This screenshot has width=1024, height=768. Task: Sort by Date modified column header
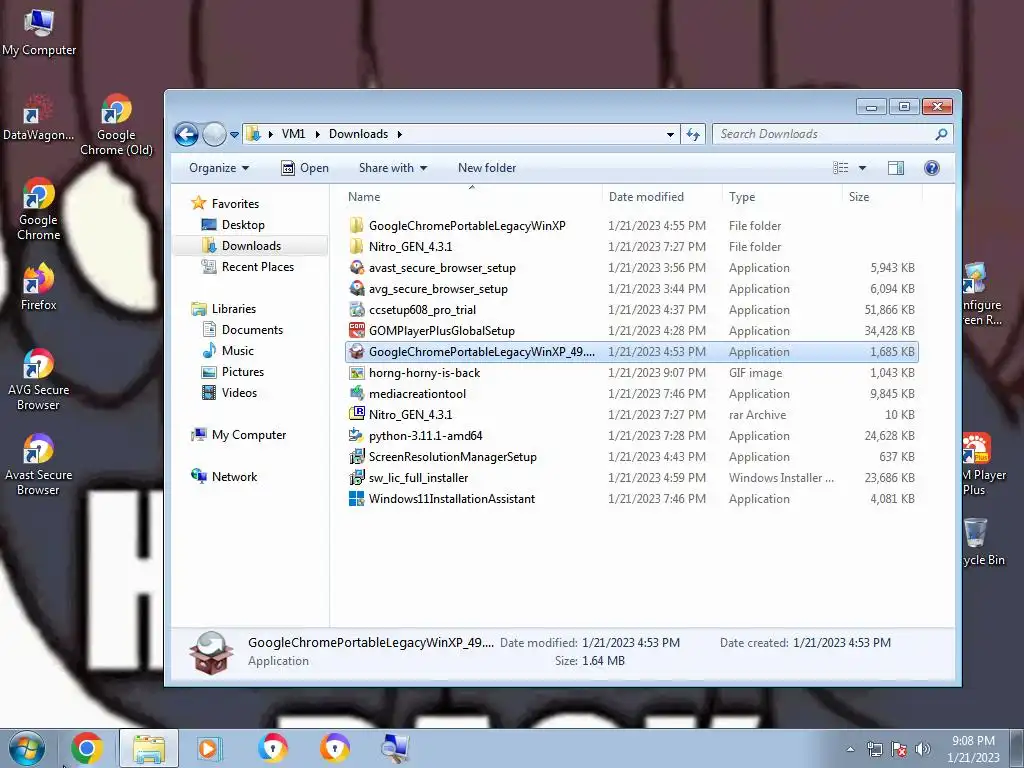pyautogui.click(x=662, y=197)
